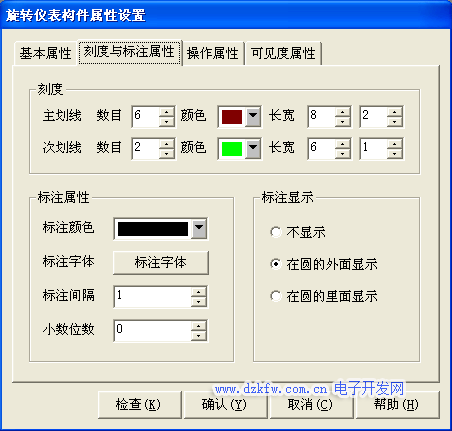Viewport: 452px width, 431px height.
Task: Select the 在圆的里面显示 radio option
Action: tap(276, 296)
